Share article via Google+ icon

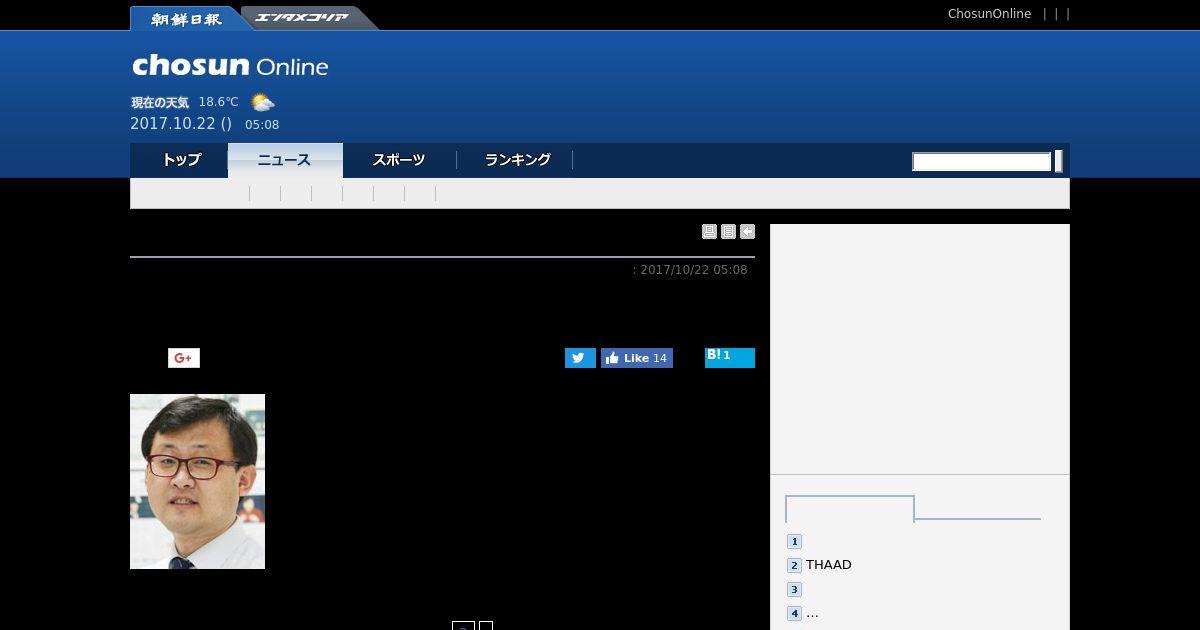coord(184,358)
